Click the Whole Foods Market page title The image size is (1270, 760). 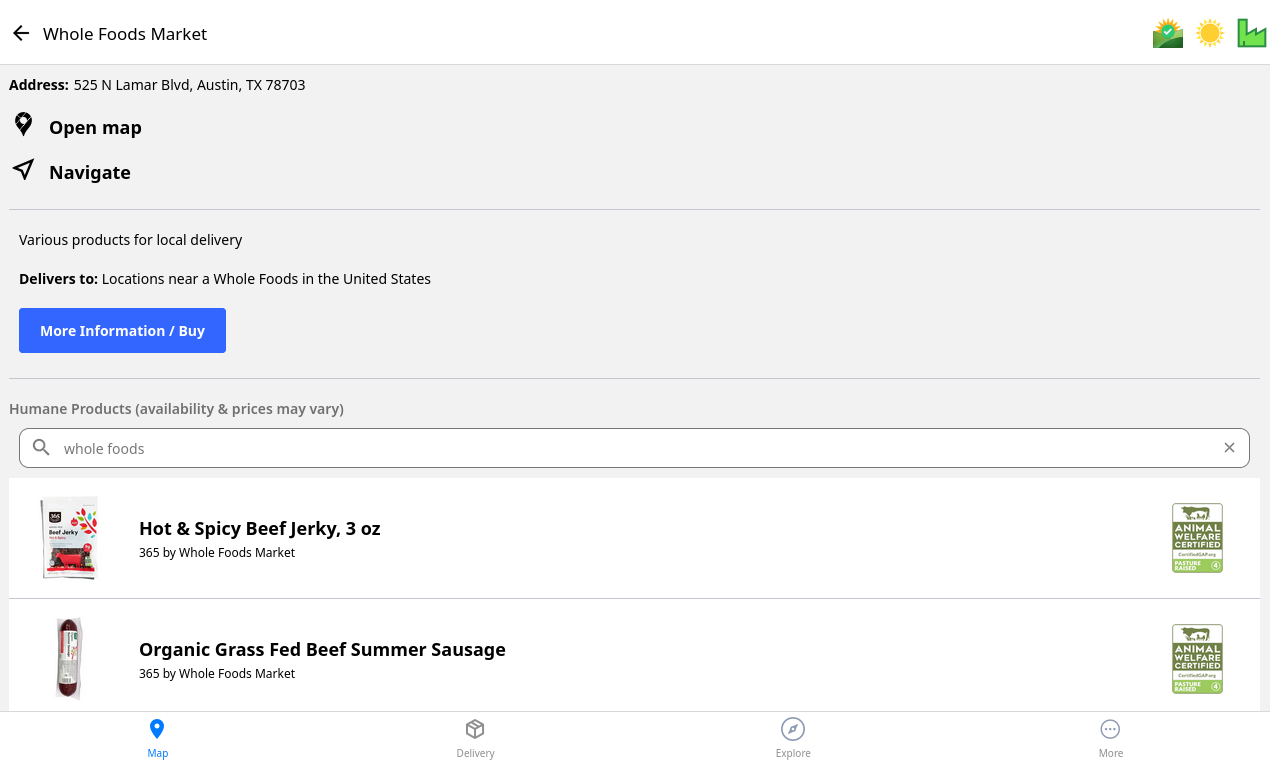click(x=125, y=34)
